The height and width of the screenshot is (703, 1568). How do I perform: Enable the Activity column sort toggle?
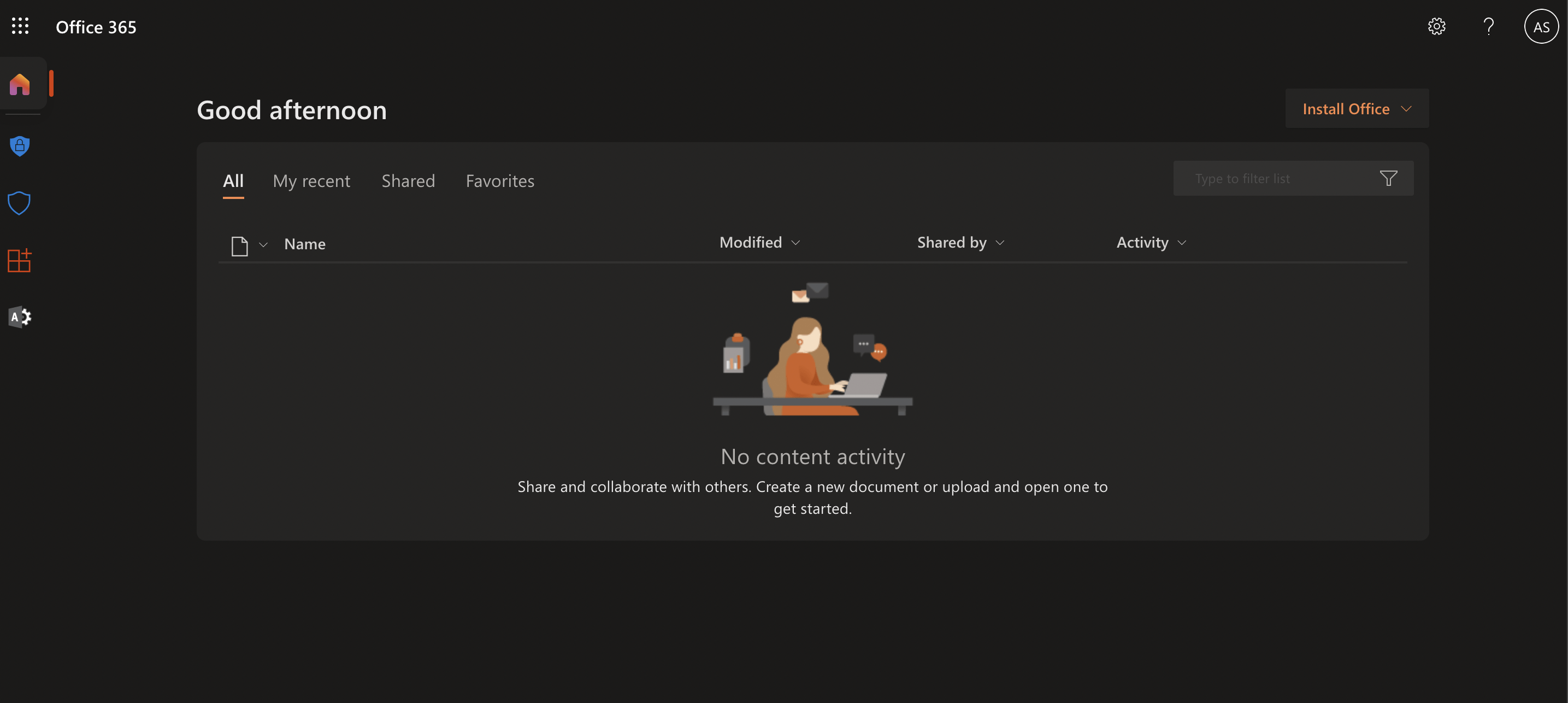click(x=1182, y=240)
